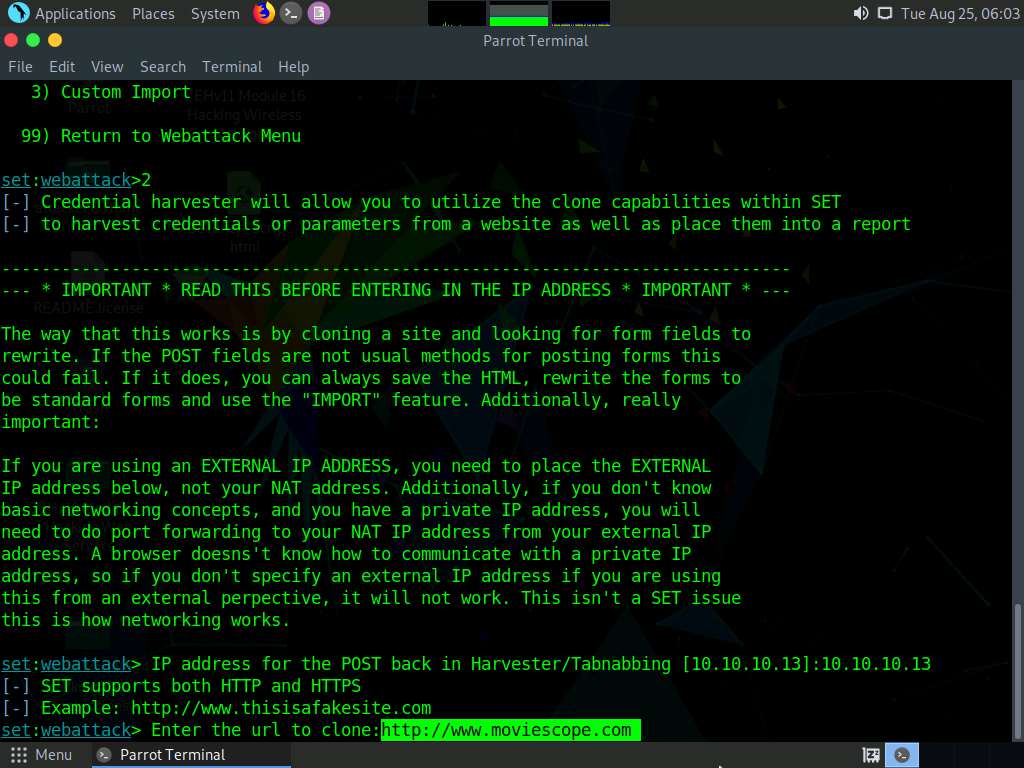Viewport: 1024px width, 768px height.
Task: Click the green-bar system monitor graph in the top panel
Action: point(519,14)
